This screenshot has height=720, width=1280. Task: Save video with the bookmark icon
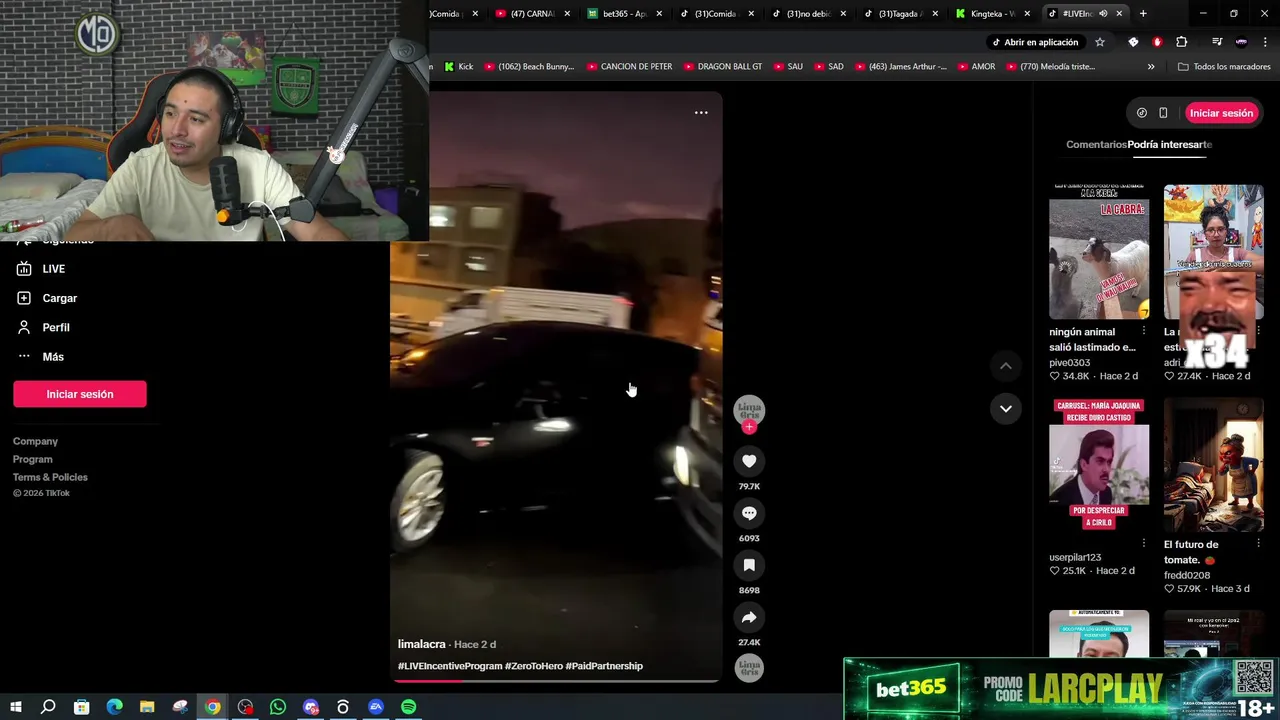coord(749,565)
